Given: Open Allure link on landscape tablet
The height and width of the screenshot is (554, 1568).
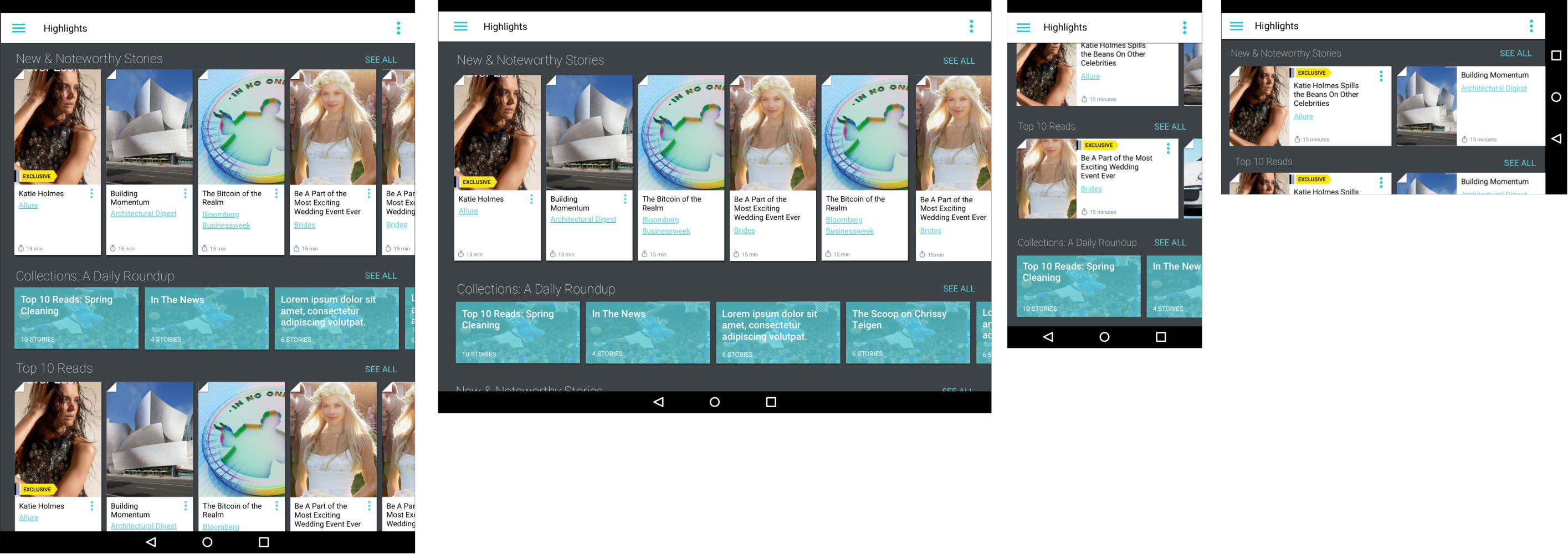Looking at the screenshot, I should (468, 211).
